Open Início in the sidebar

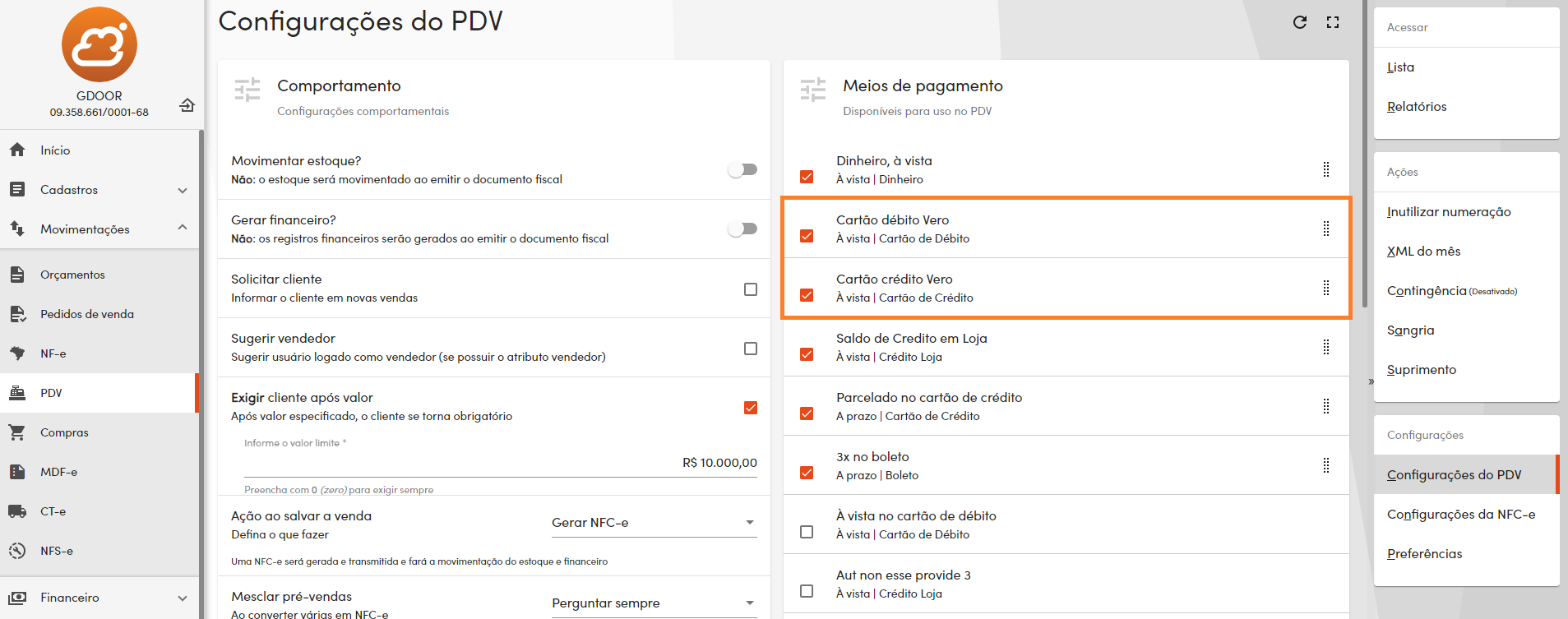pyautogui.click(x=99, y=150)
